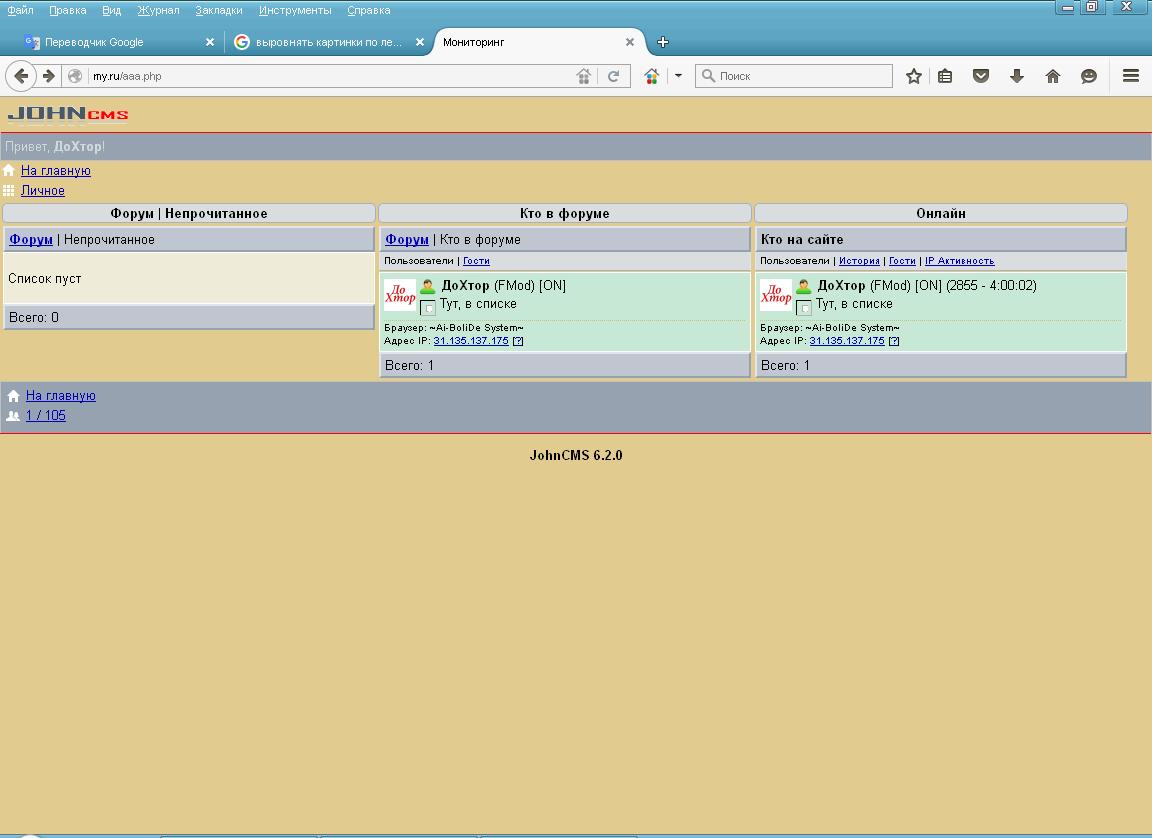
Task: Click the JohnCMS logo
Action: [68, 114]
